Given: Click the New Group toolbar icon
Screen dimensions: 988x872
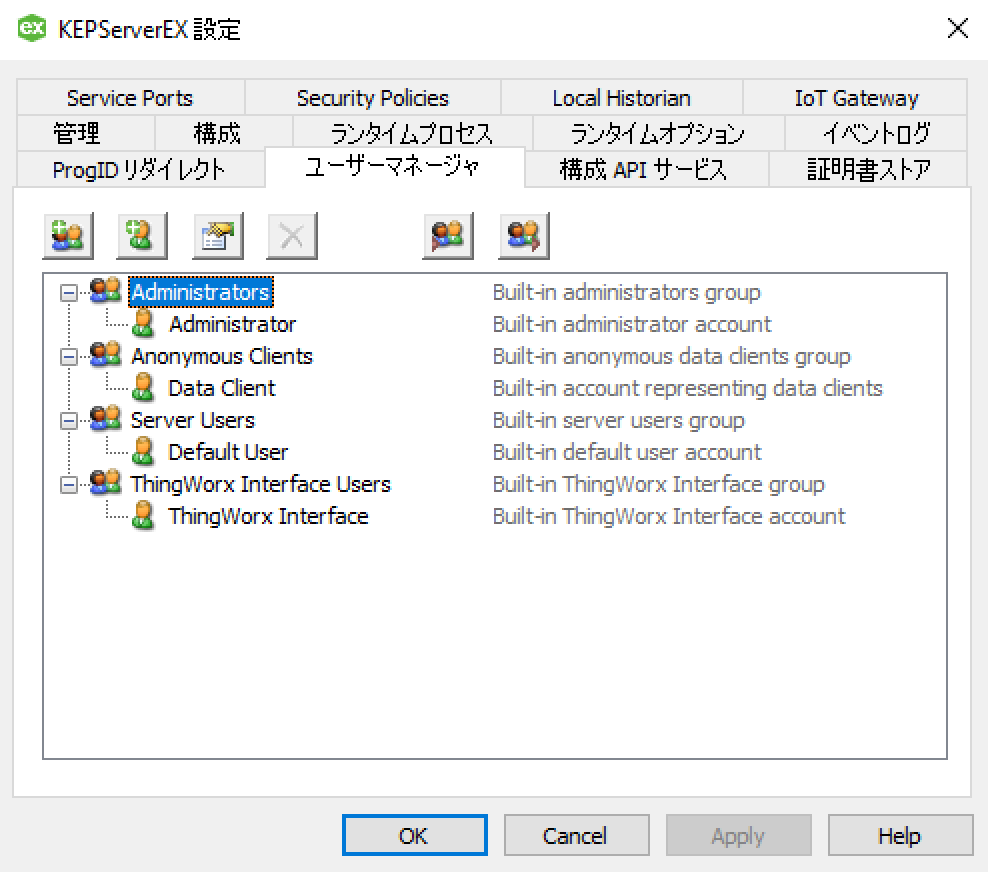Looking at the screenshot, I should (x=68, y=236).
